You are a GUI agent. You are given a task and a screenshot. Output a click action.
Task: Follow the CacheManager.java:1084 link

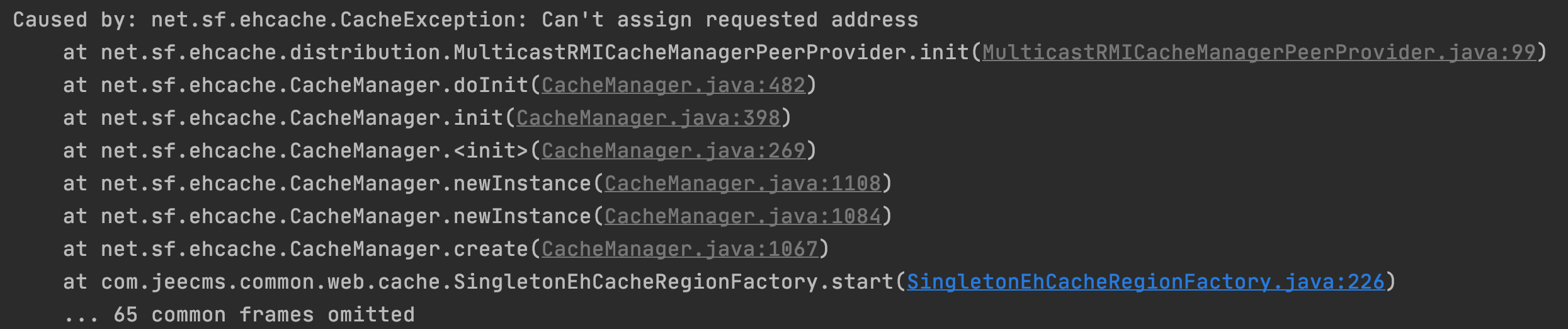742,216
